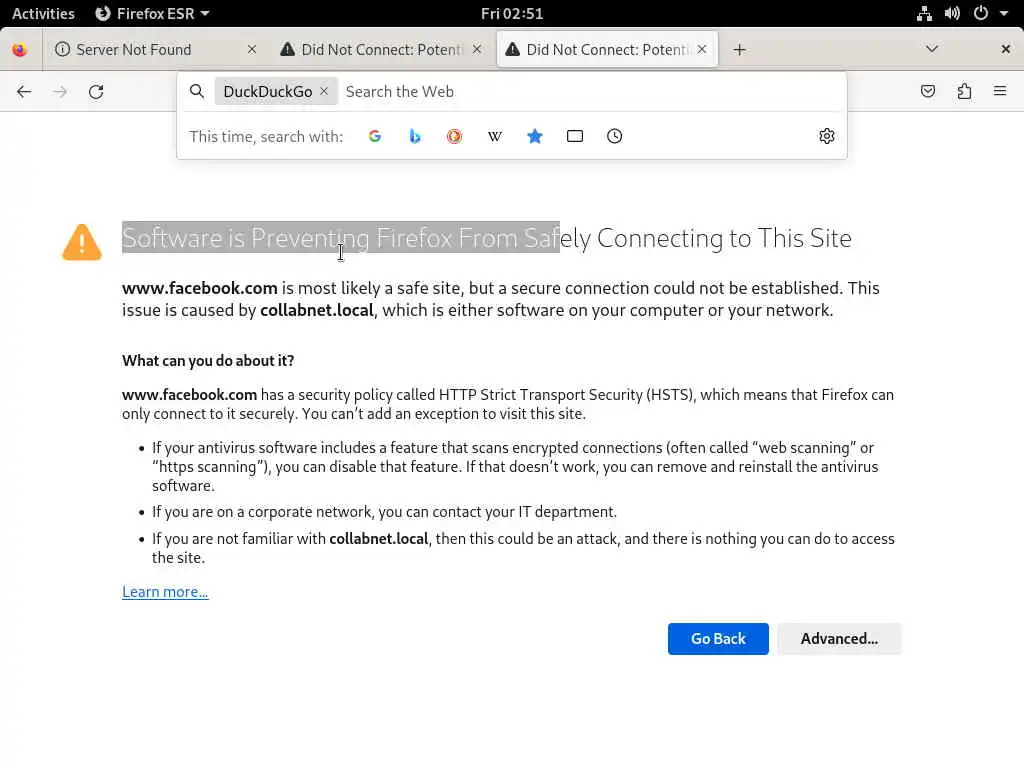Search this time with Bing icon

415,136
